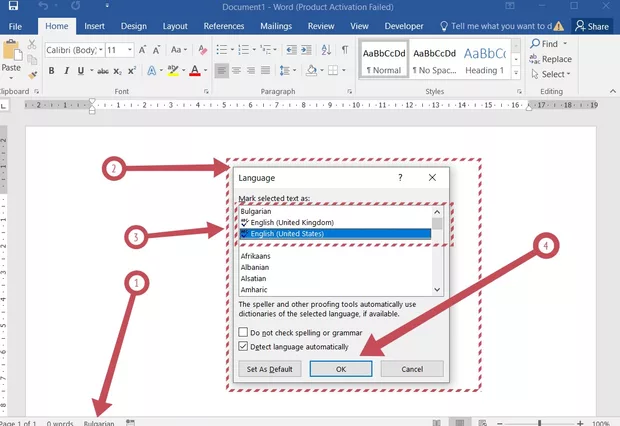Image resolution: width=620 pixels, height=426 pixels.
Task: Click the Paste icon
Action: [x=12, y=54]
